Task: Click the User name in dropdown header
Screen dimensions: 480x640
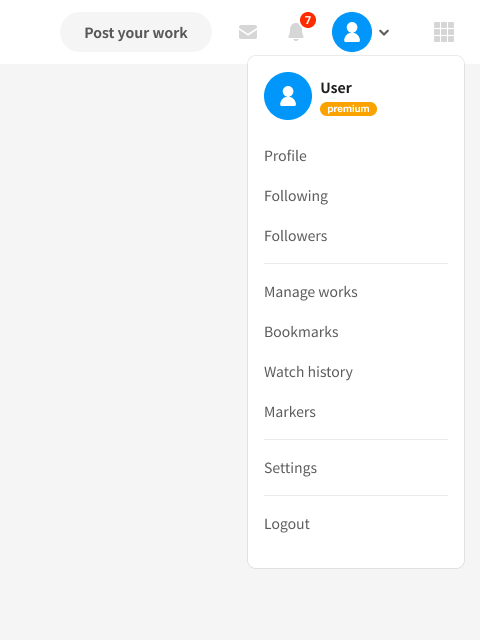Action: coord(336,88)
